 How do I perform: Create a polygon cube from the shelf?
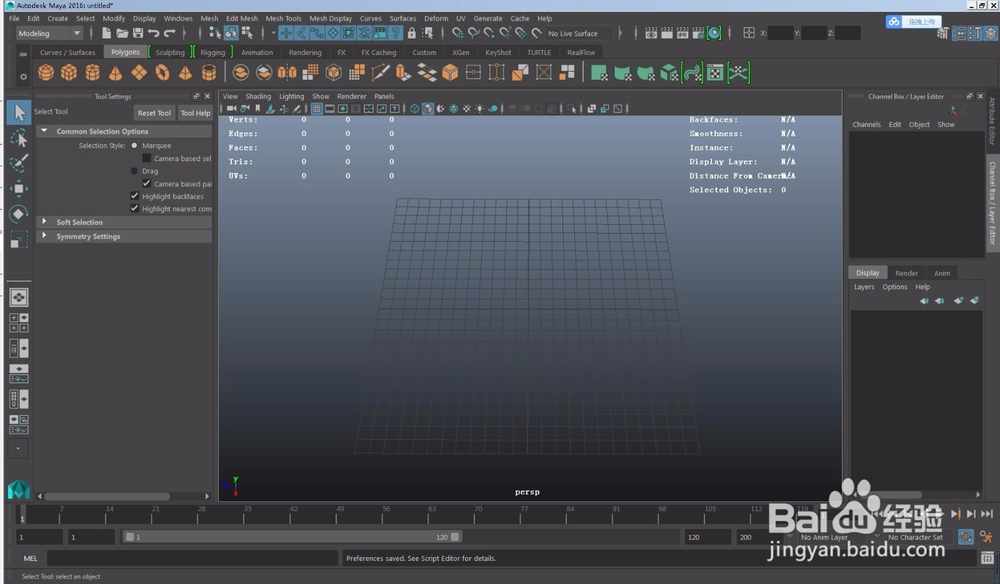(69, 73)
